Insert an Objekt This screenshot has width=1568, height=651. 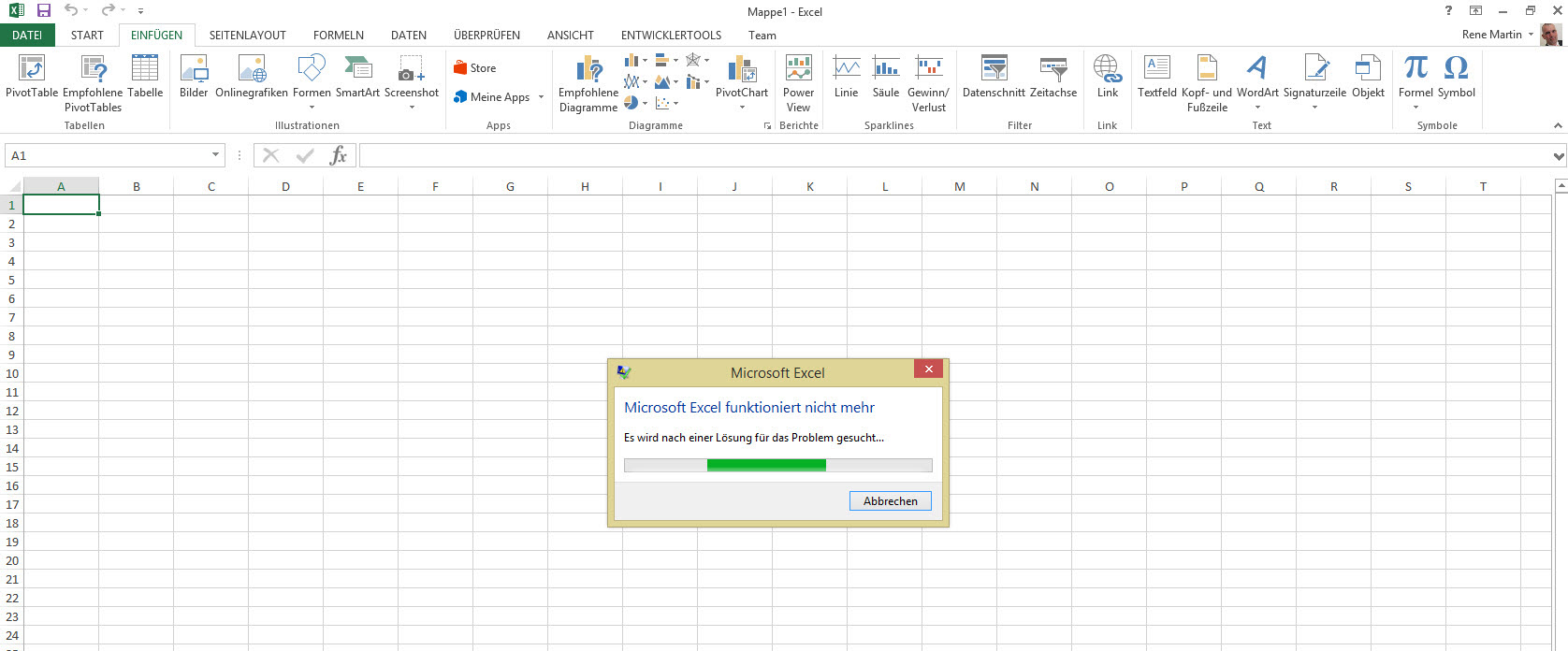(x=1368, y=76)
